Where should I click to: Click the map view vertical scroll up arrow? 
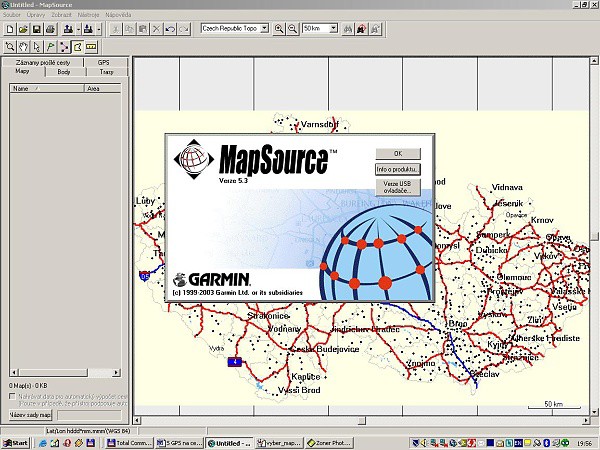point(594,60)
